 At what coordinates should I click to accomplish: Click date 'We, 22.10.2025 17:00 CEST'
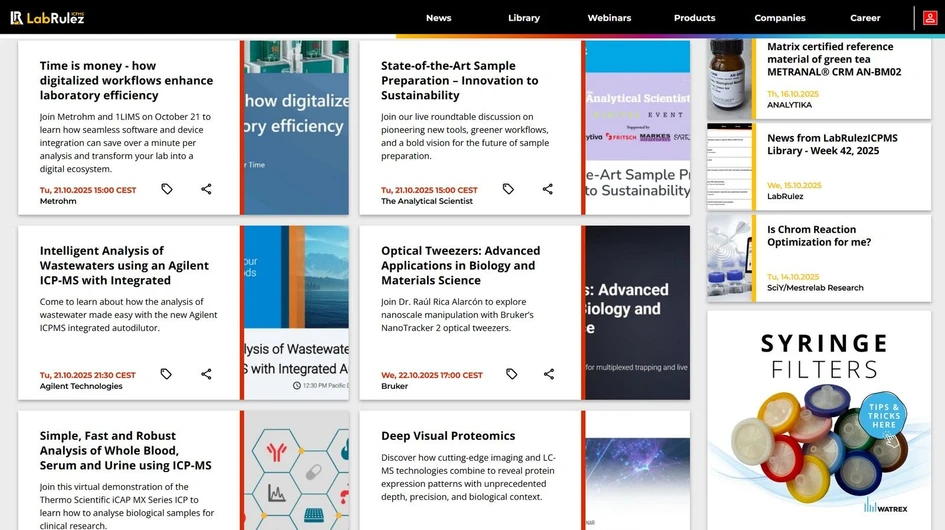pos(432,375)
